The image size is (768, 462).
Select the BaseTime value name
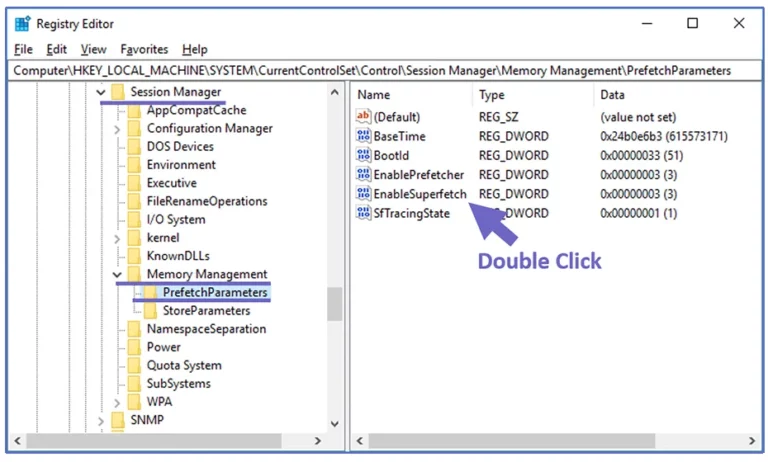coord(399,136)
